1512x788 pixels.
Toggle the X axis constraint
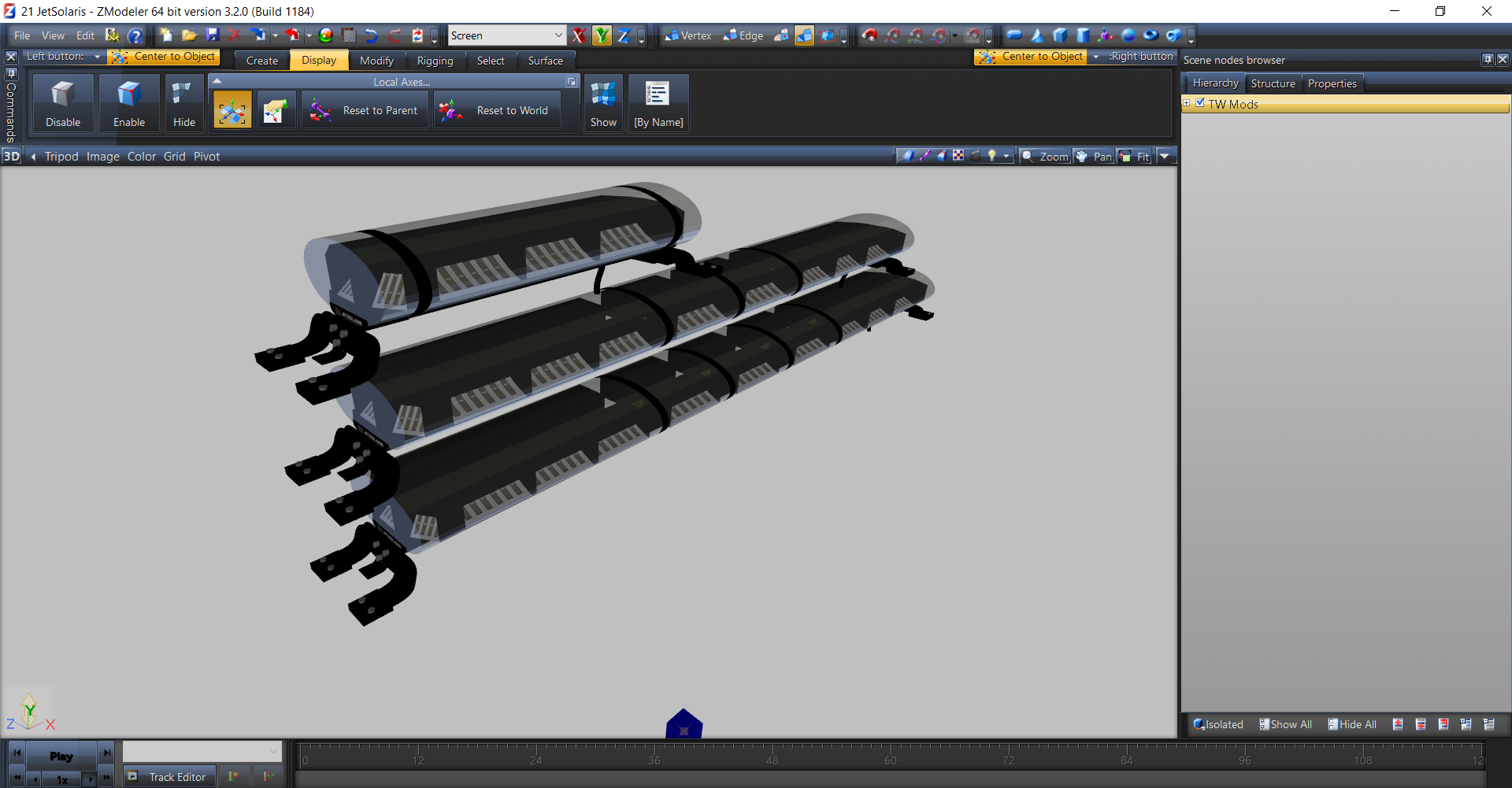pos(579,35)
